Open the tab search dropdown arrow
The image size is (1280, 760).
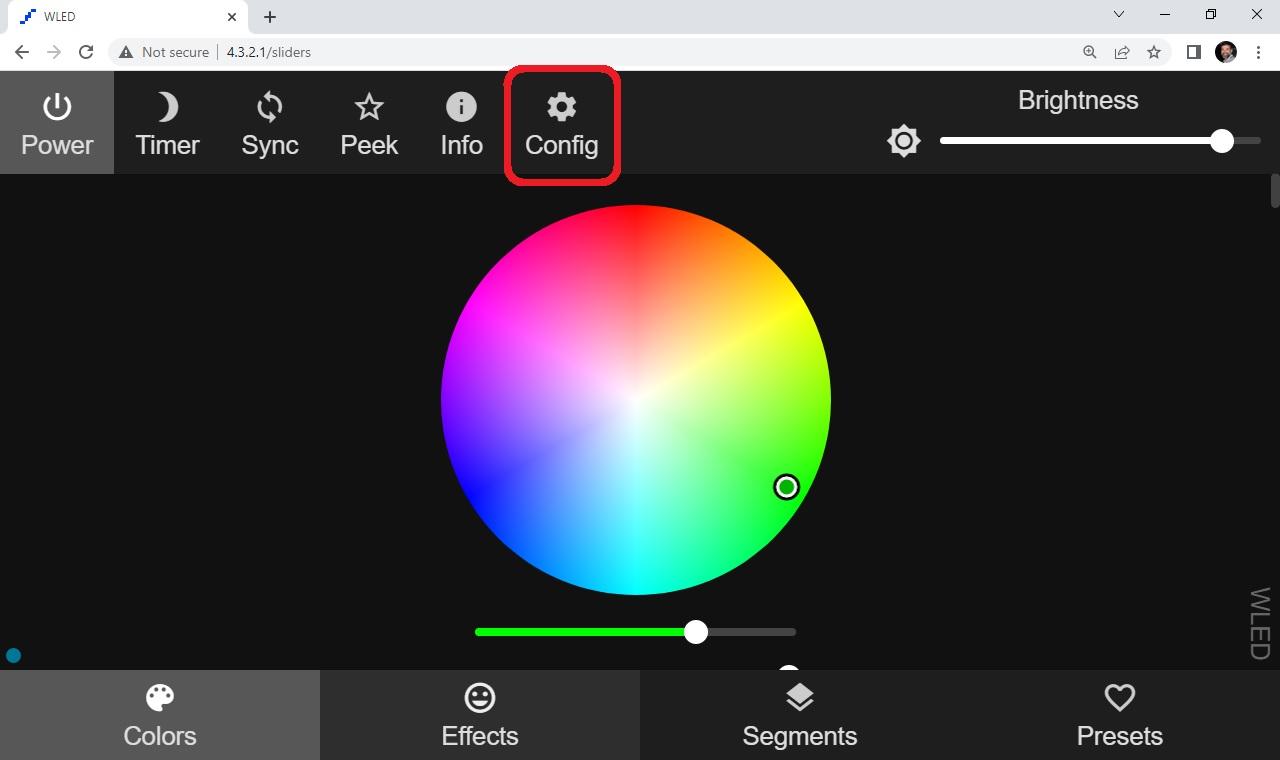point(1119,14)
